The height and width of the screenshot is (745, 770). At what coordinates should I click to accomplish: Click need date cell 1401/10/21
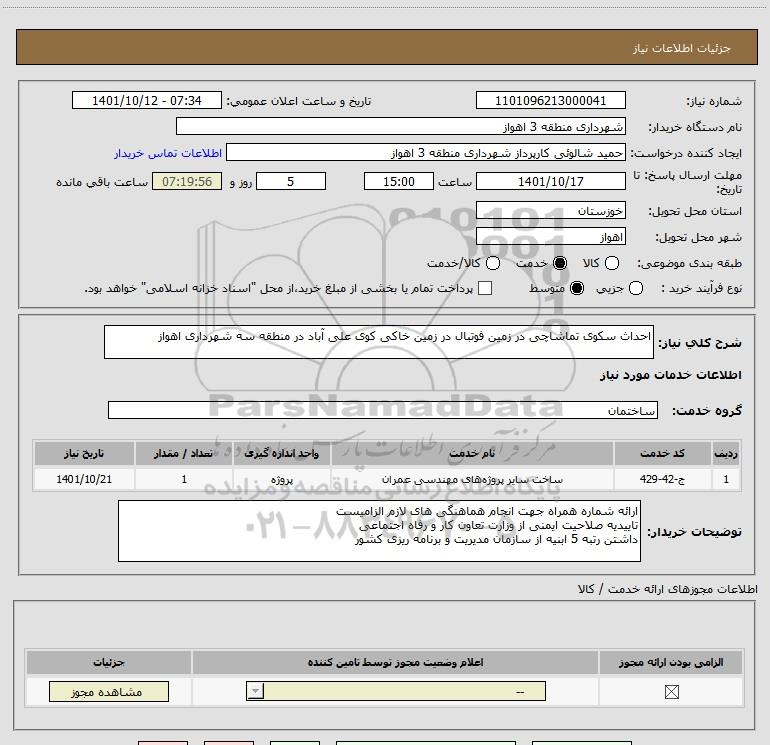point(84,479)
